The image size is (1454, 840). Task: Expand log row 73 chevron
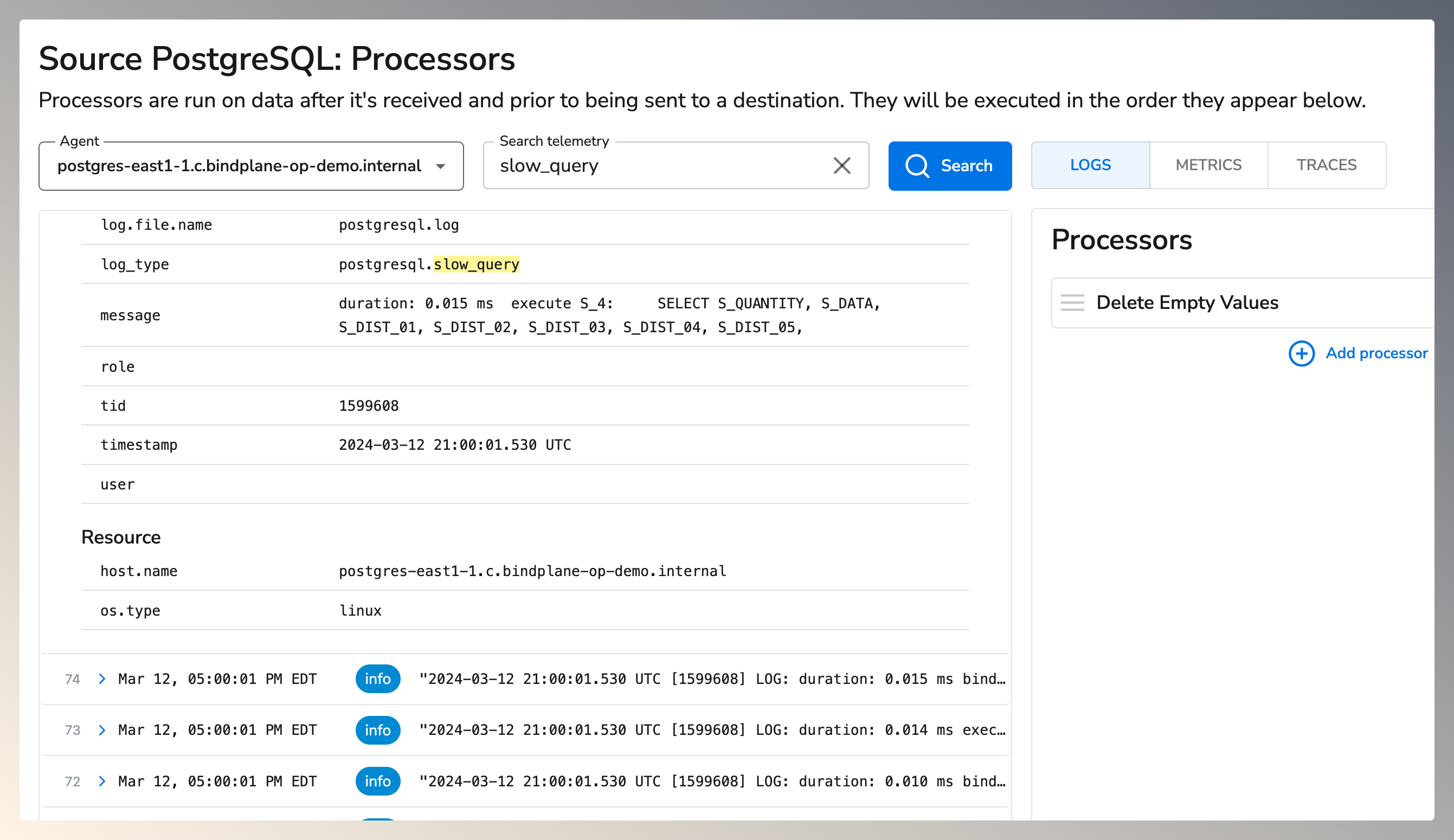click(x=102, y=730)
